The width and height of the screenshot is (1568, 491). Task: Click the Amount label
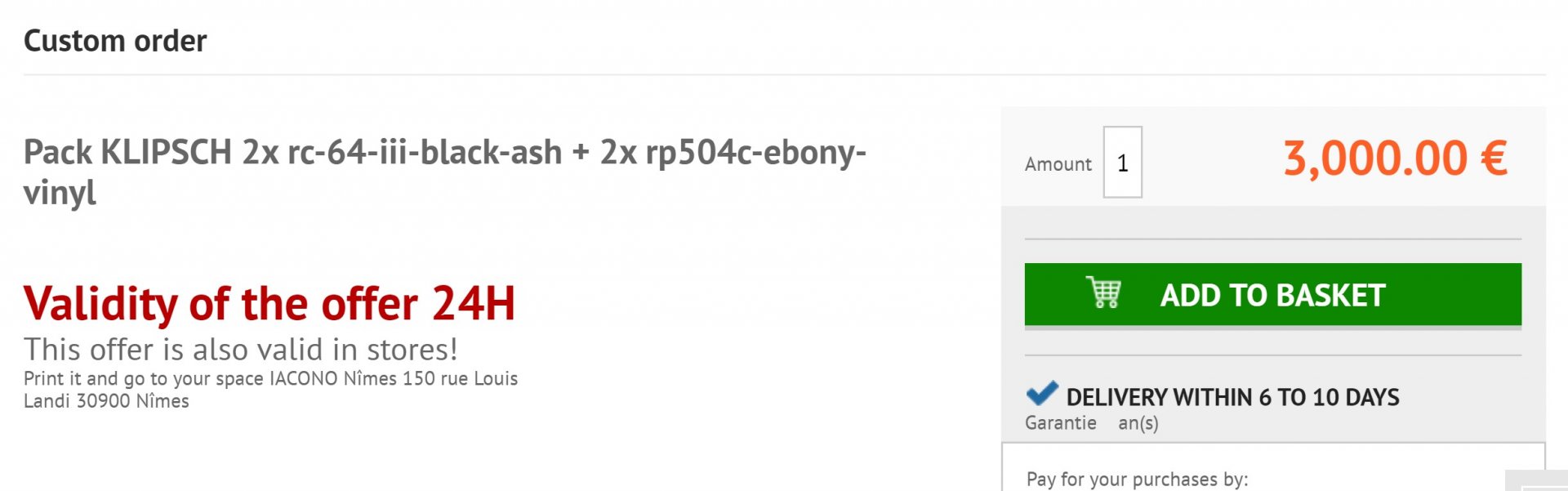(1058, 164)
